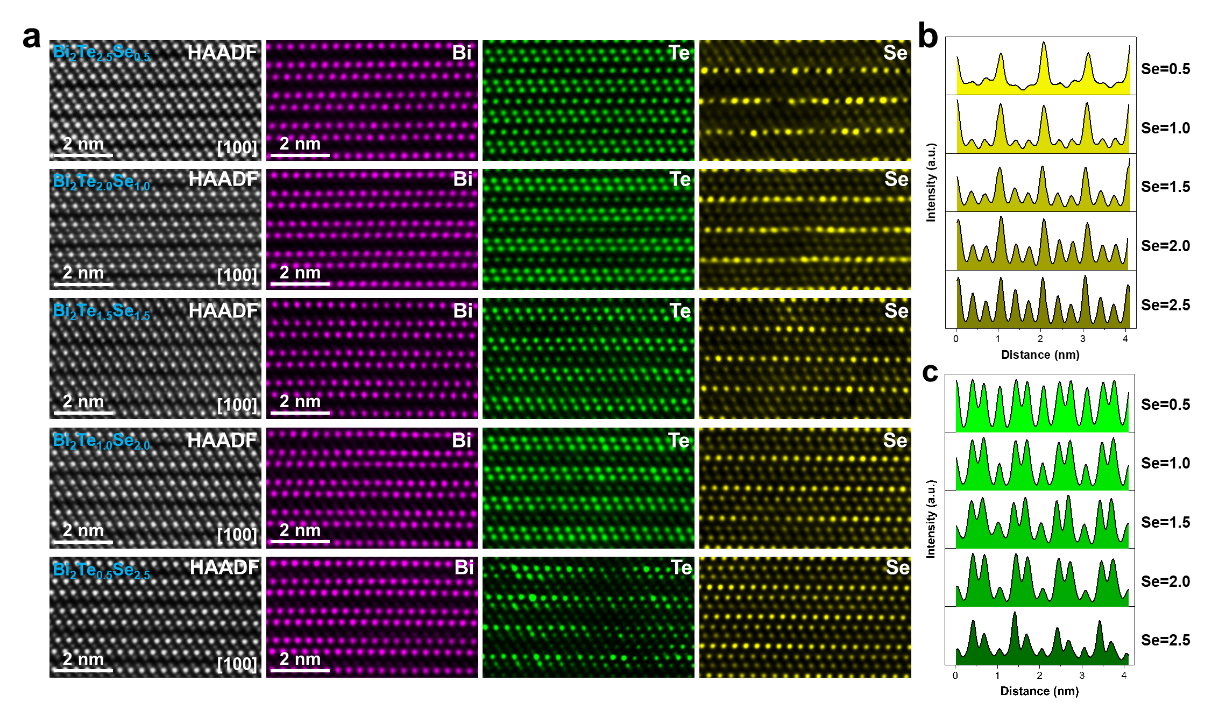
Task: Select the Bi2Te2.0Se1.0 HAADF image
Action: point(155,229)
